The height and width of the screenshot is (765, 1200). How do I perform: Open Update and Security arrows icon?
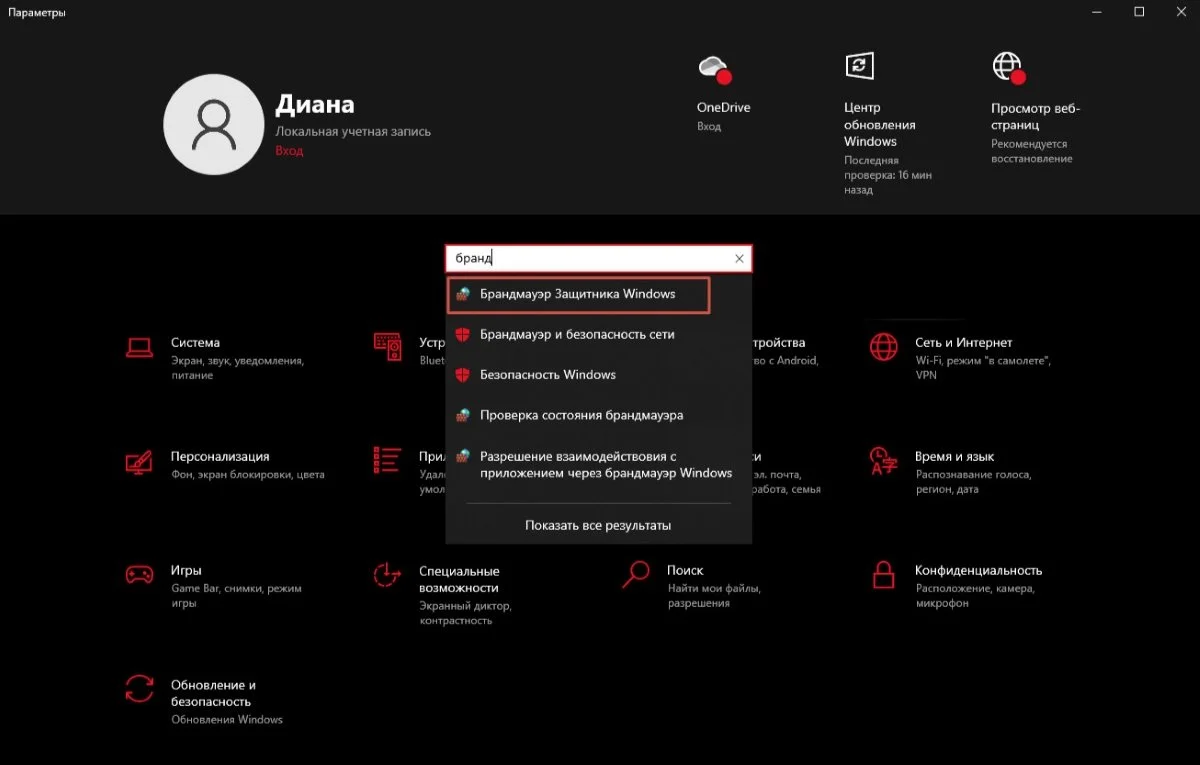pyautogui.click(x=139, y=689)
